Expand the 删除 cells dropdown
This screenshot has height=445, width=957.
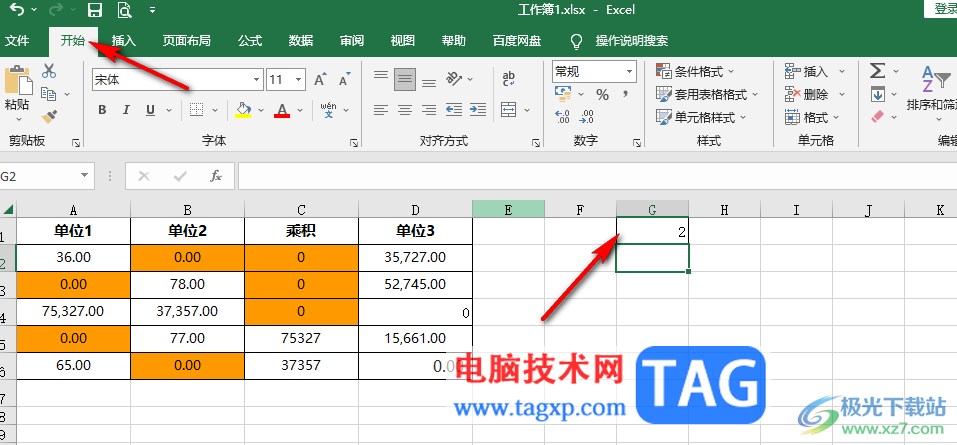coord(842,94)
